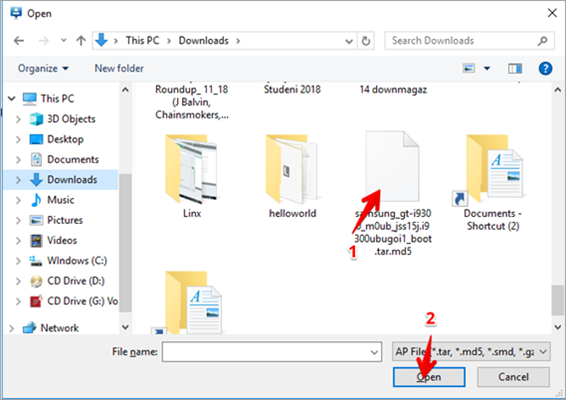The width and height of the screenshot is (566, 400).
Task: Select the Studeni 2018 item label
Action: (x=292, y=89)
